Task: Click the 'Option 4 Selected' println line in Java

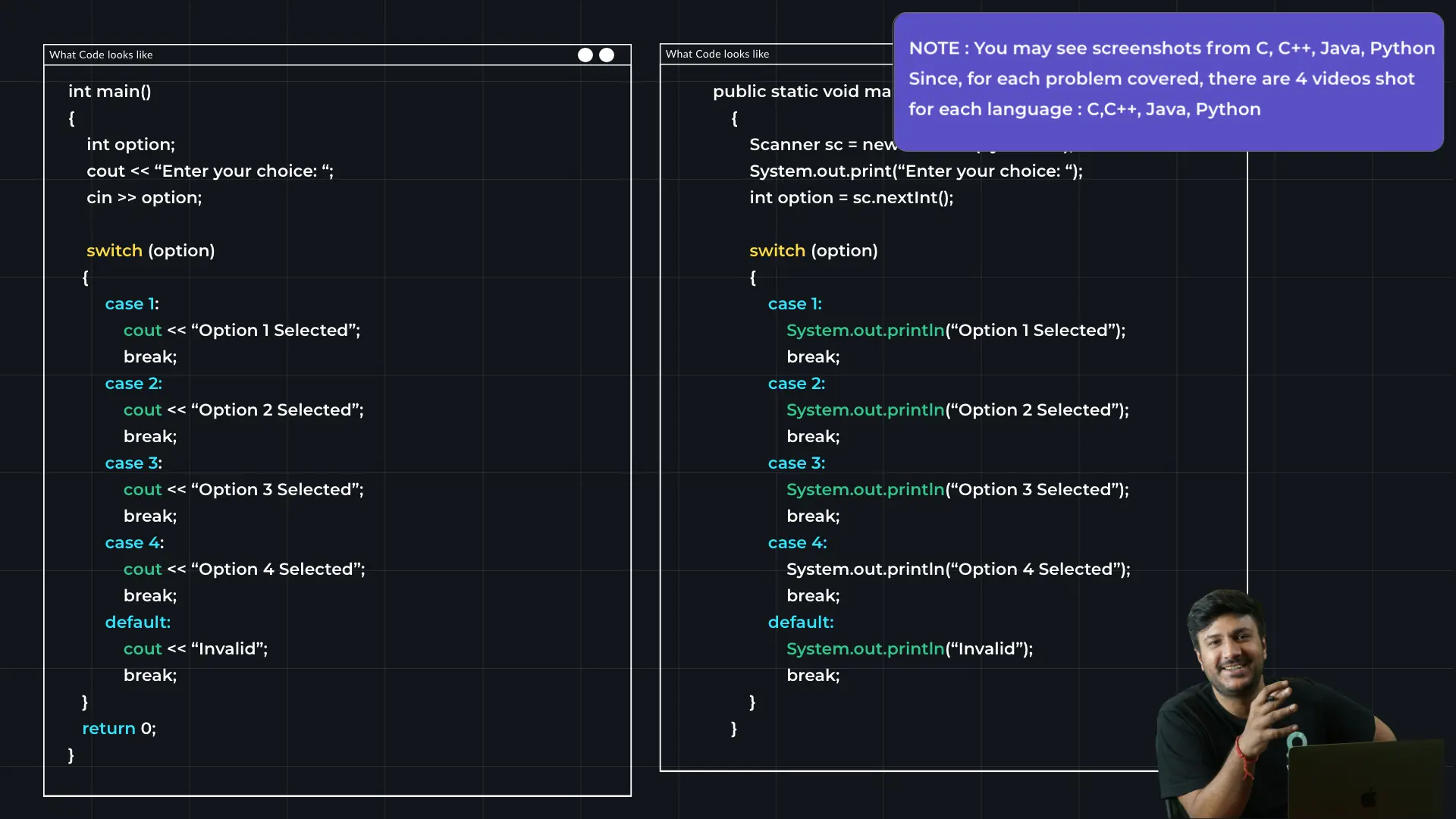Action: [x=958, y=570]
